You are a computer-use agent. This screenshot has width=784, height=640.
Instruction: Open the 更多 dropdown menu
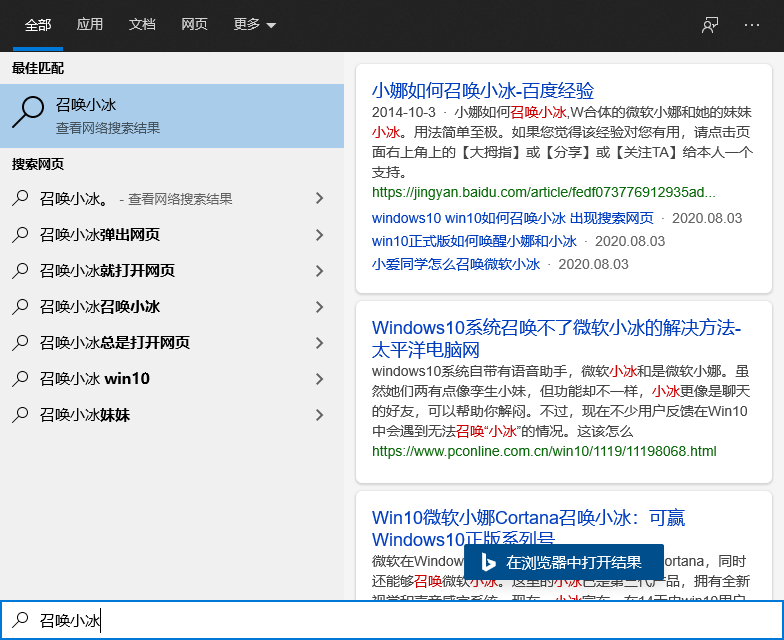(254, 24)
